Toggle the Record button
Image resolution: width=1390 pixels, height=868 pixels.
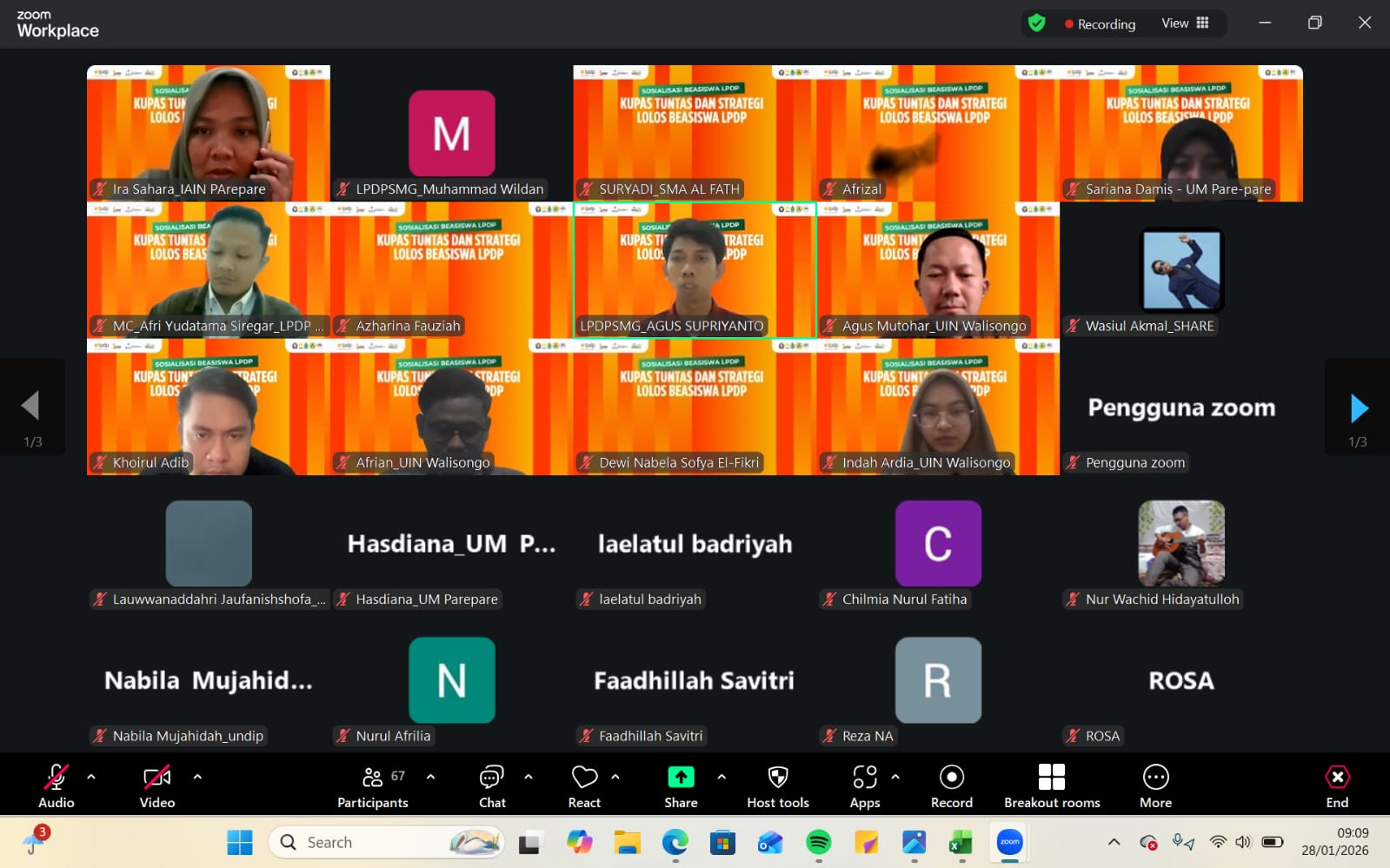tap(951, 785)
